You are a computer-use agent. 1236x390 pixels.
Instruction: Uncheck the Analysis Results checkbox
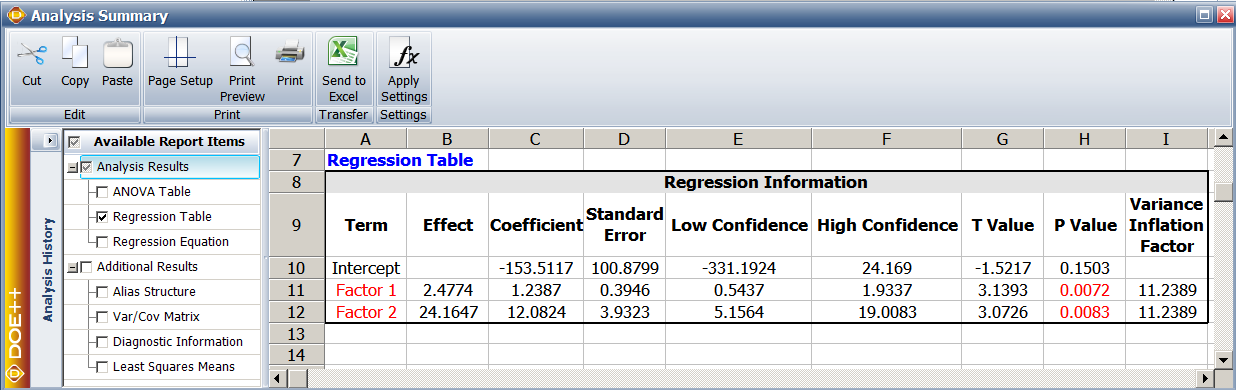86,167
